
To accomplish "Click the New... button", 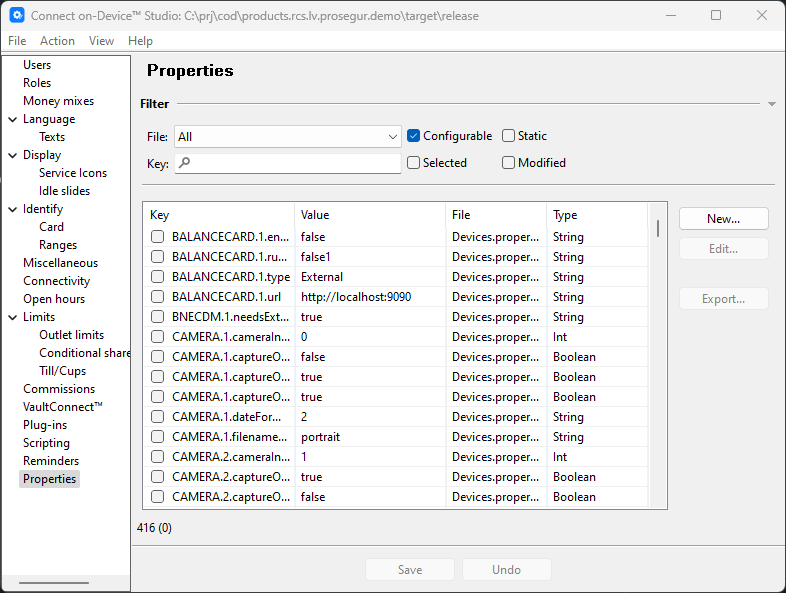I will tap(723, 219).
